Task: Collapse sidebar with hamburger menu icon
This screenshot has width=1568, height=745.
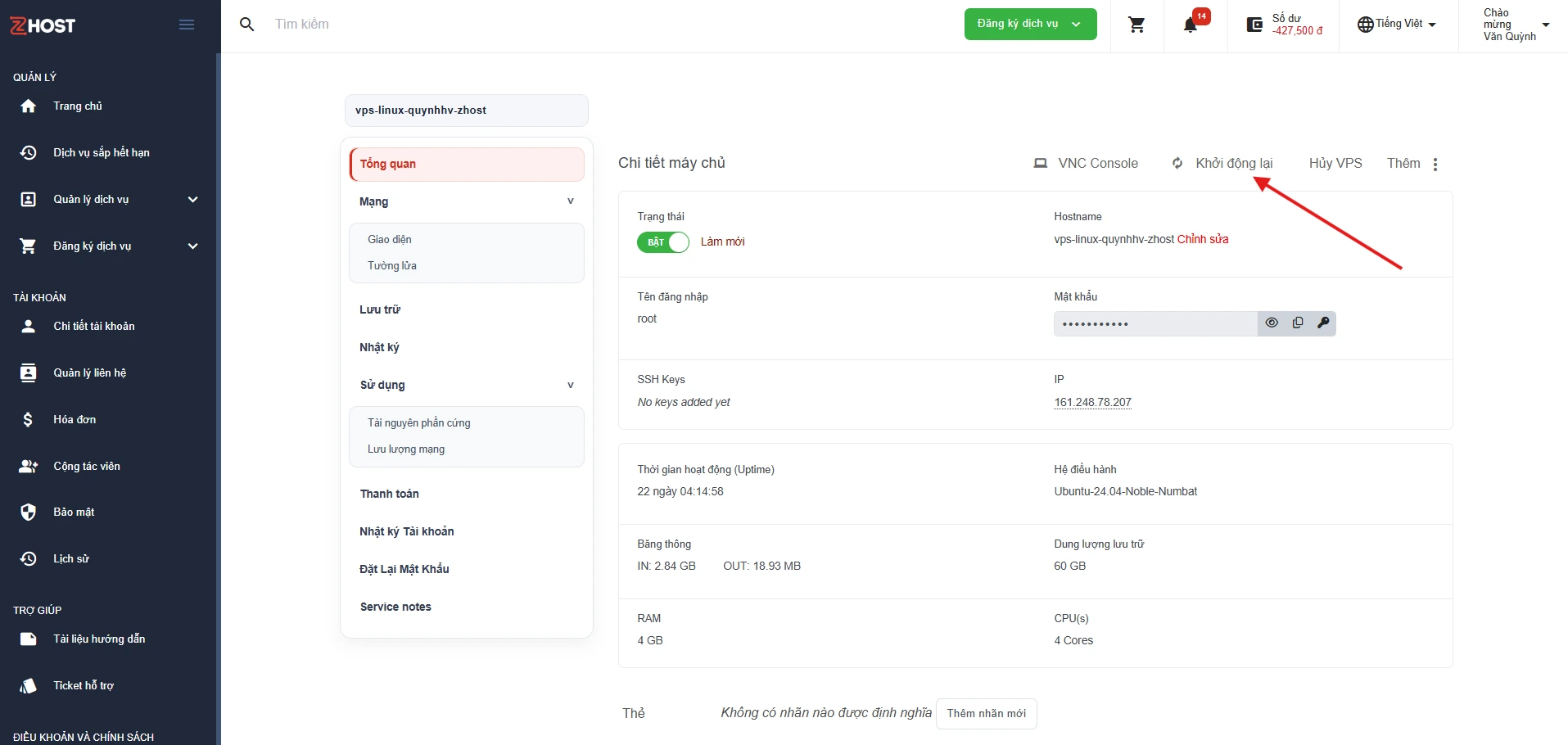Action: click(187, 25)
